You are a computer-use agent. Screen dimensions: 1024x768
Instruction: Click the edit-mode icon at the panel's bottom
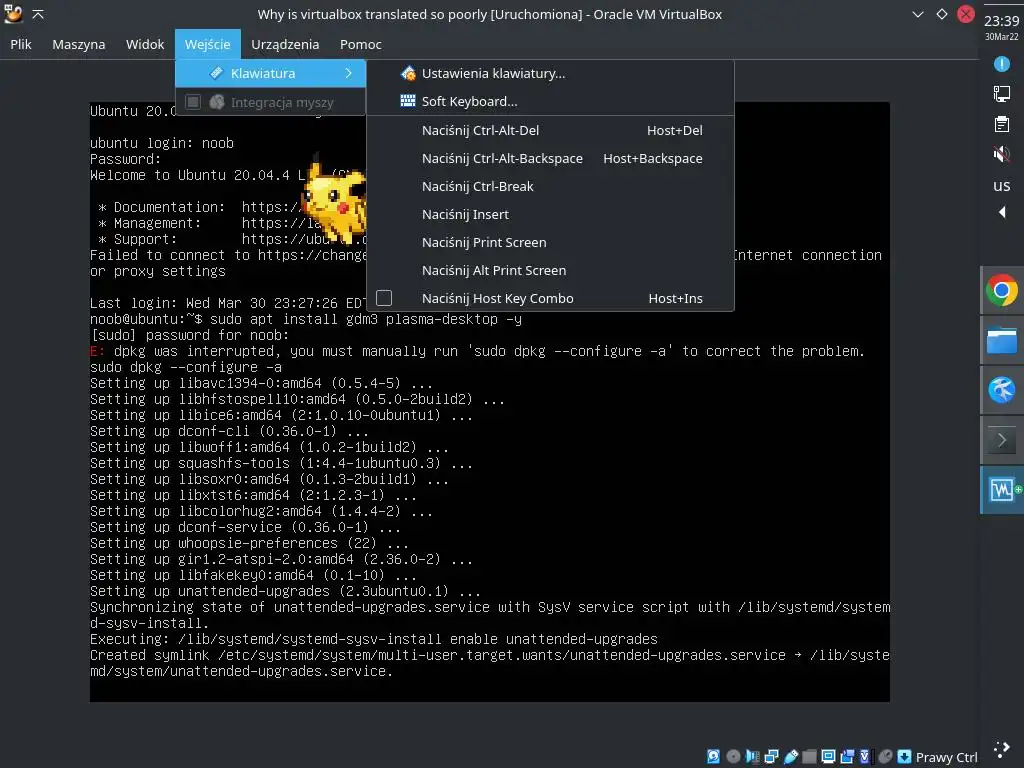pos(1001,750)
